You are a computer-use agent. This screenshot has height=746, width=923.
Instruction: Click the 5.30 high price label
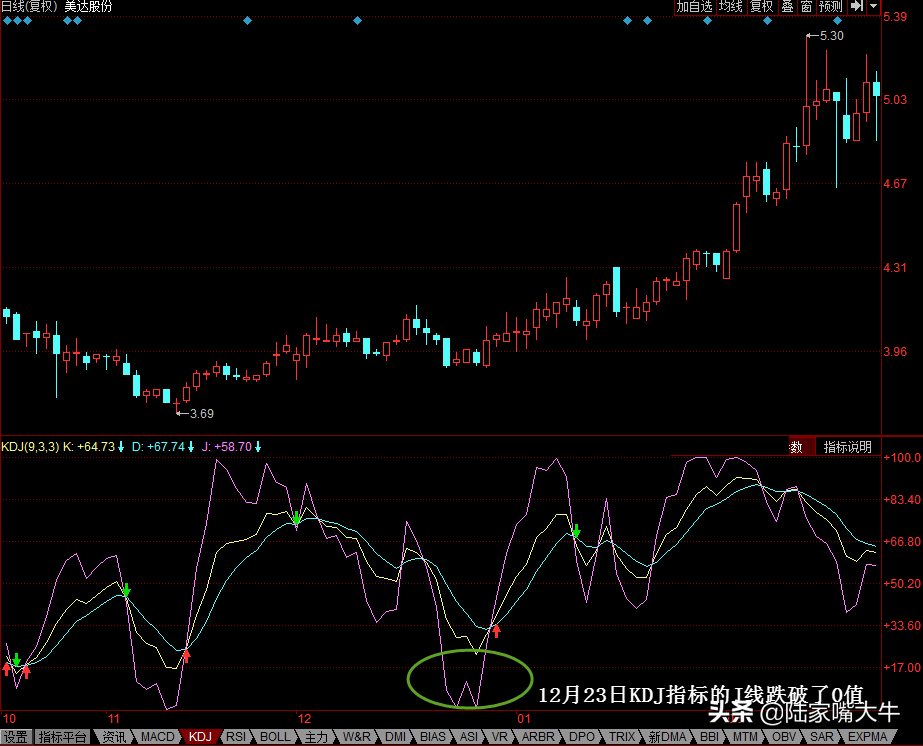(x=831, y=36)
